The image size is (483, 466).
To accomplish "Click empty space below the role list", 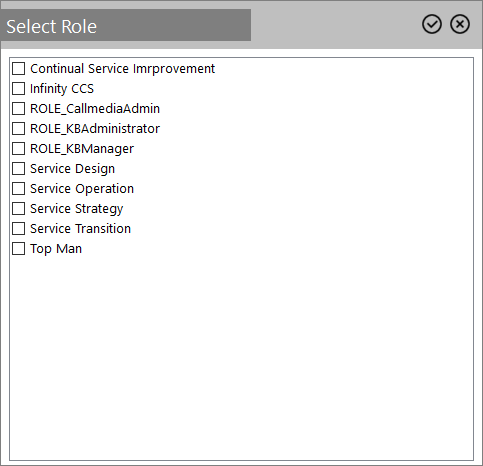I will (x=241, y=357).
